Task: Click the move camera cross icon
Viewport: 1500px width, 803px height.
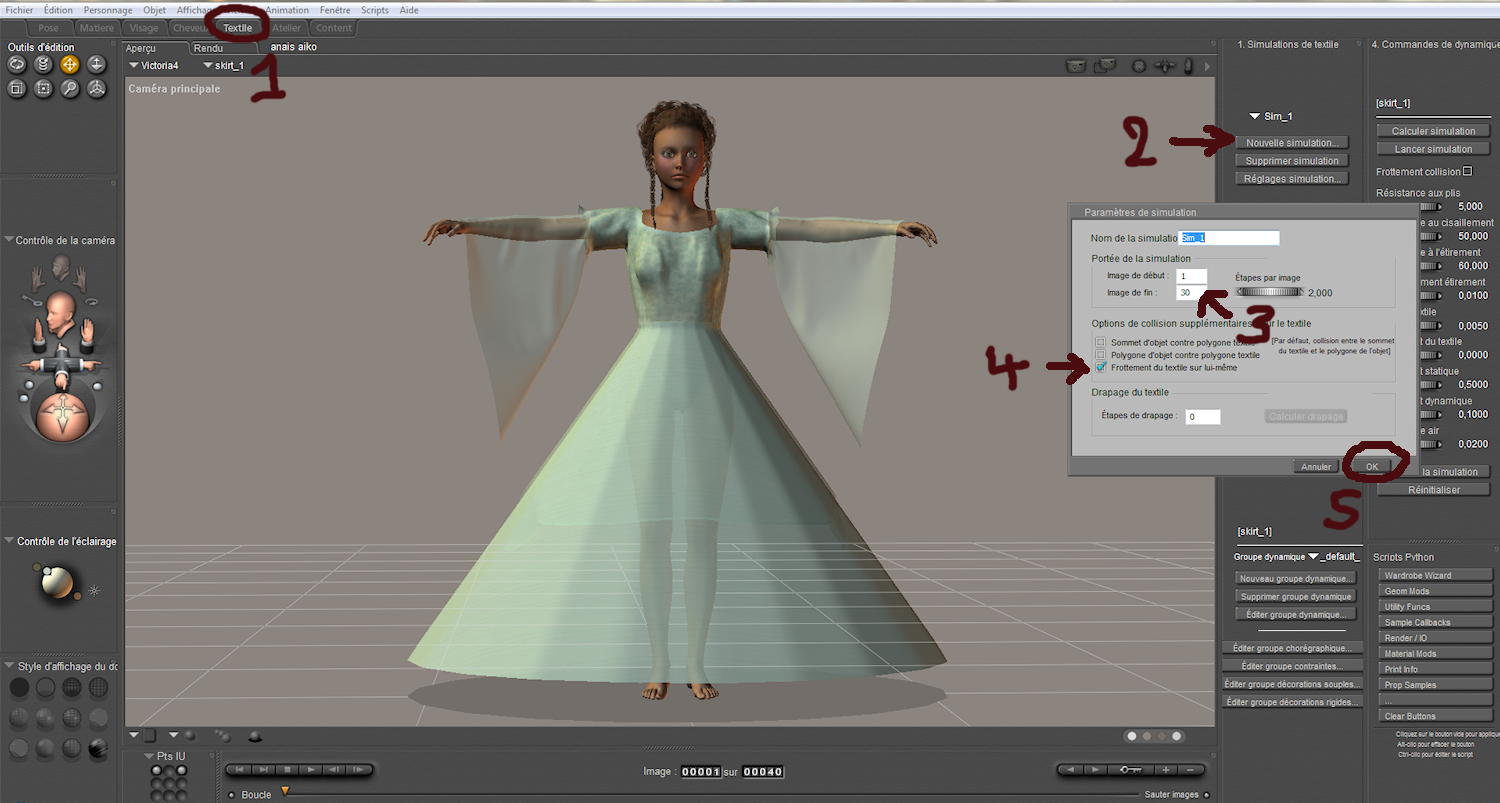Action: [1164, 66]
